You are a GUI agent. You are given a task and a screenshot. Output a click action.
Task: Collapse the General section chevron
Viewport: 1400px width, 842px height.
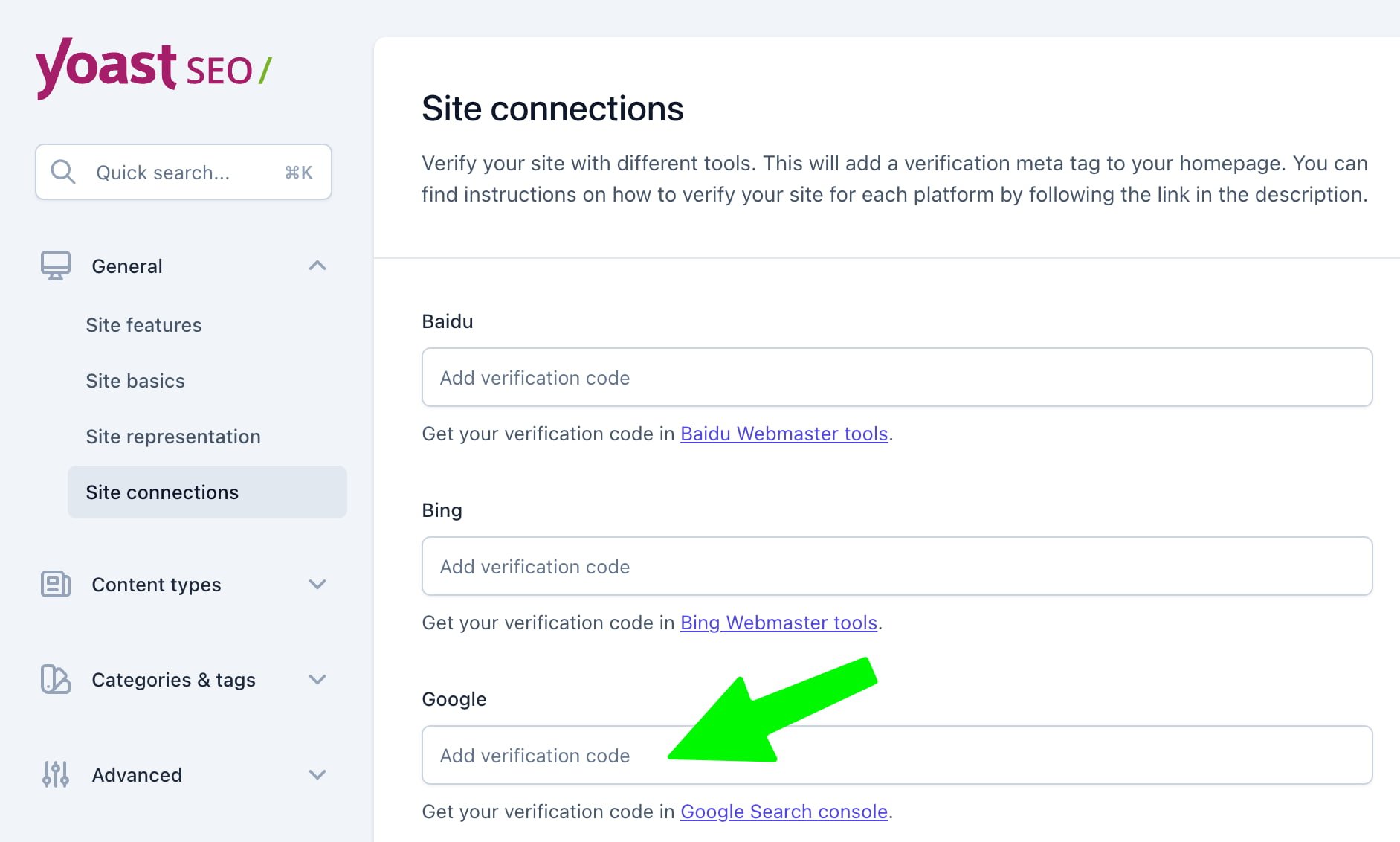pyautogui.click(x=317, y=266)
